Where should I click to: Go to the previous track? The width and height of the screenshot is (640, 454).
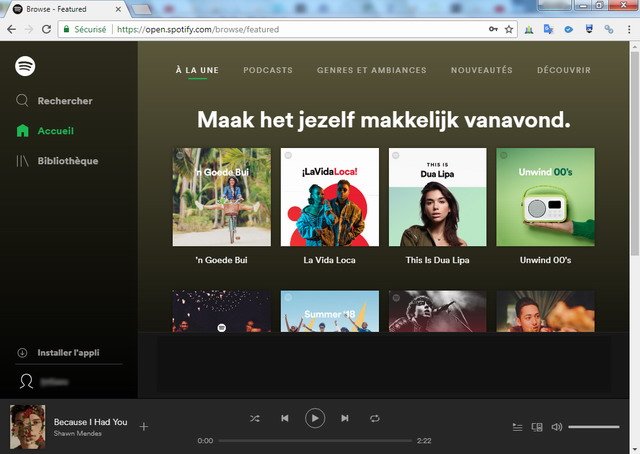pos(285,418)
